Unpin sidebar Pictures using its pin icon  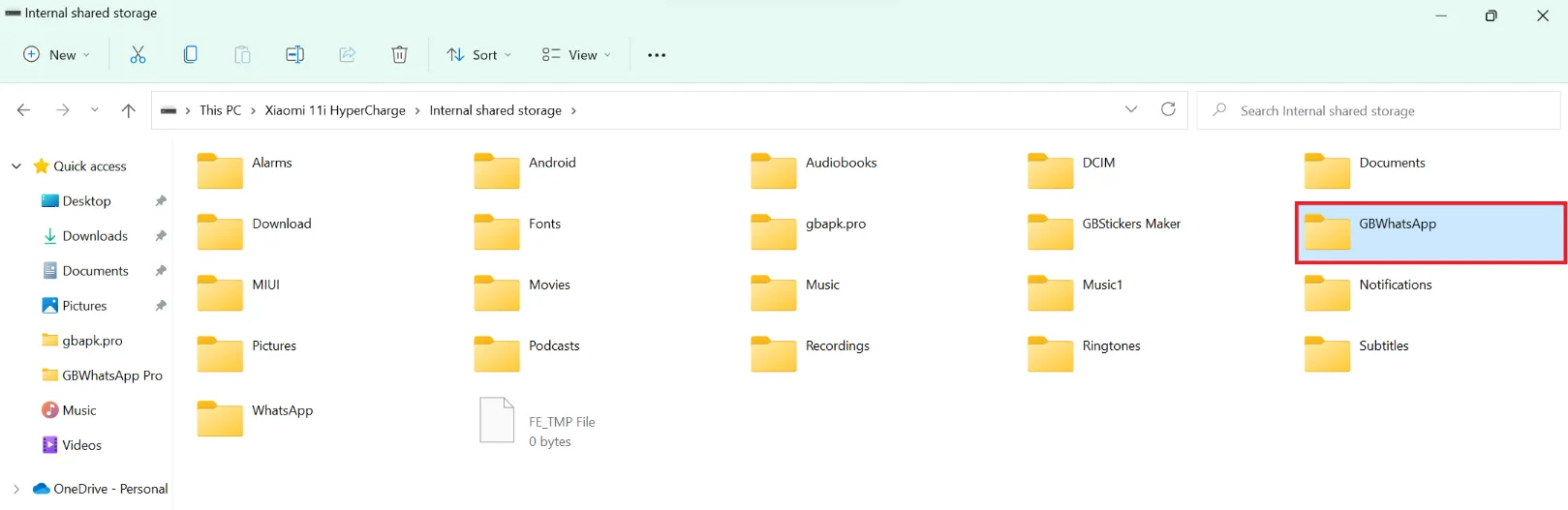[x=161, y=306]
